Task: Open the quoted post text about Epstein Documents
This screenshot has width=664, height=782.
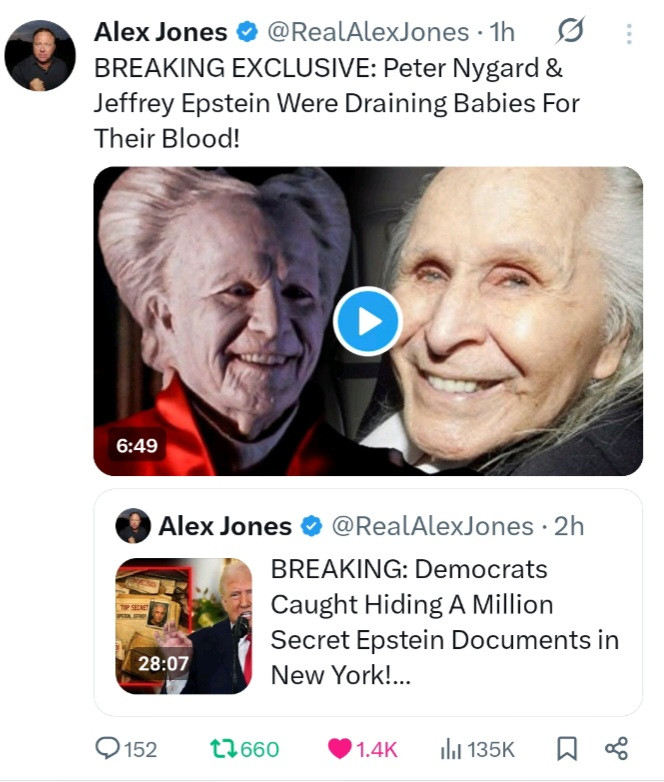Action: pyautogui.click(x=445, y=622)
